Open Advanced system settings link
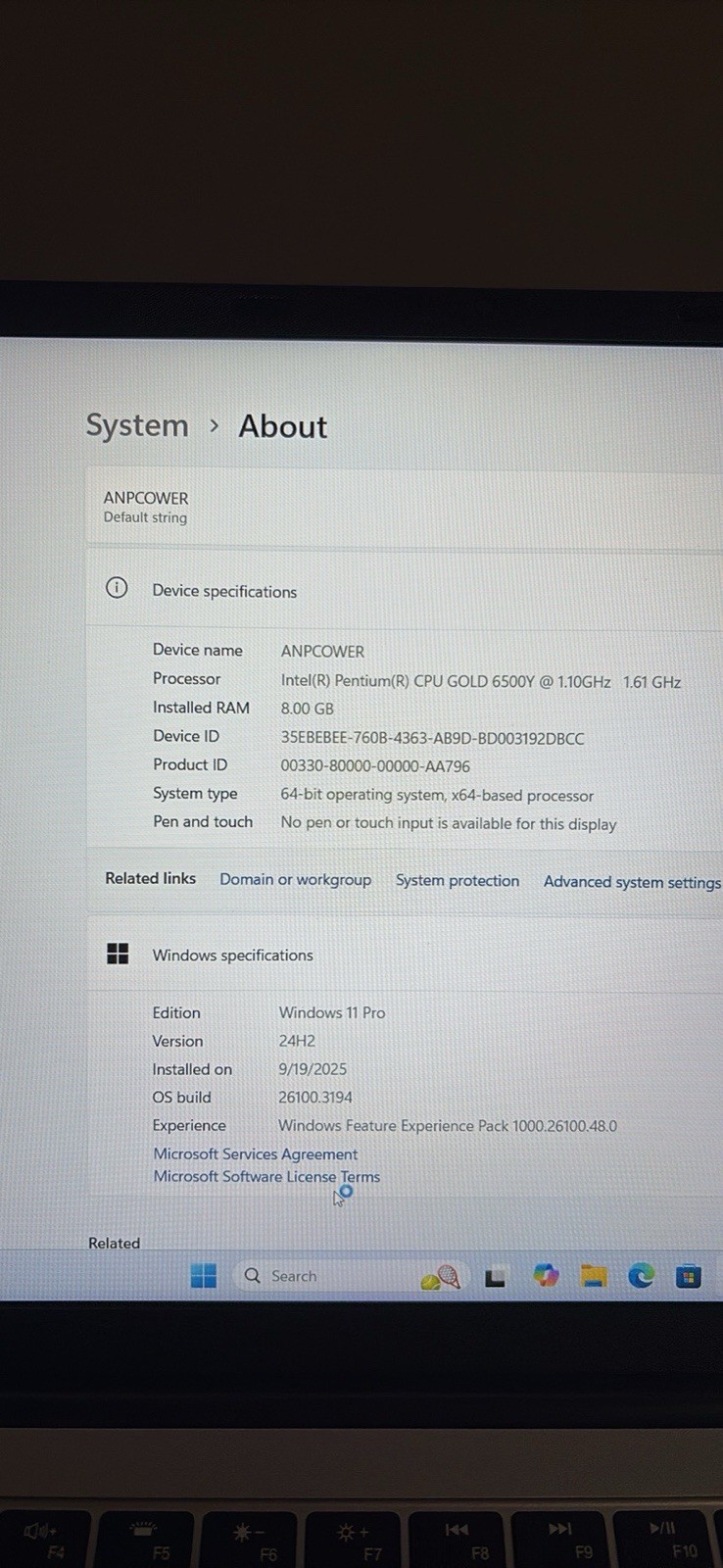The height and width of the screenshot is (1568, 723). point(632,882)
